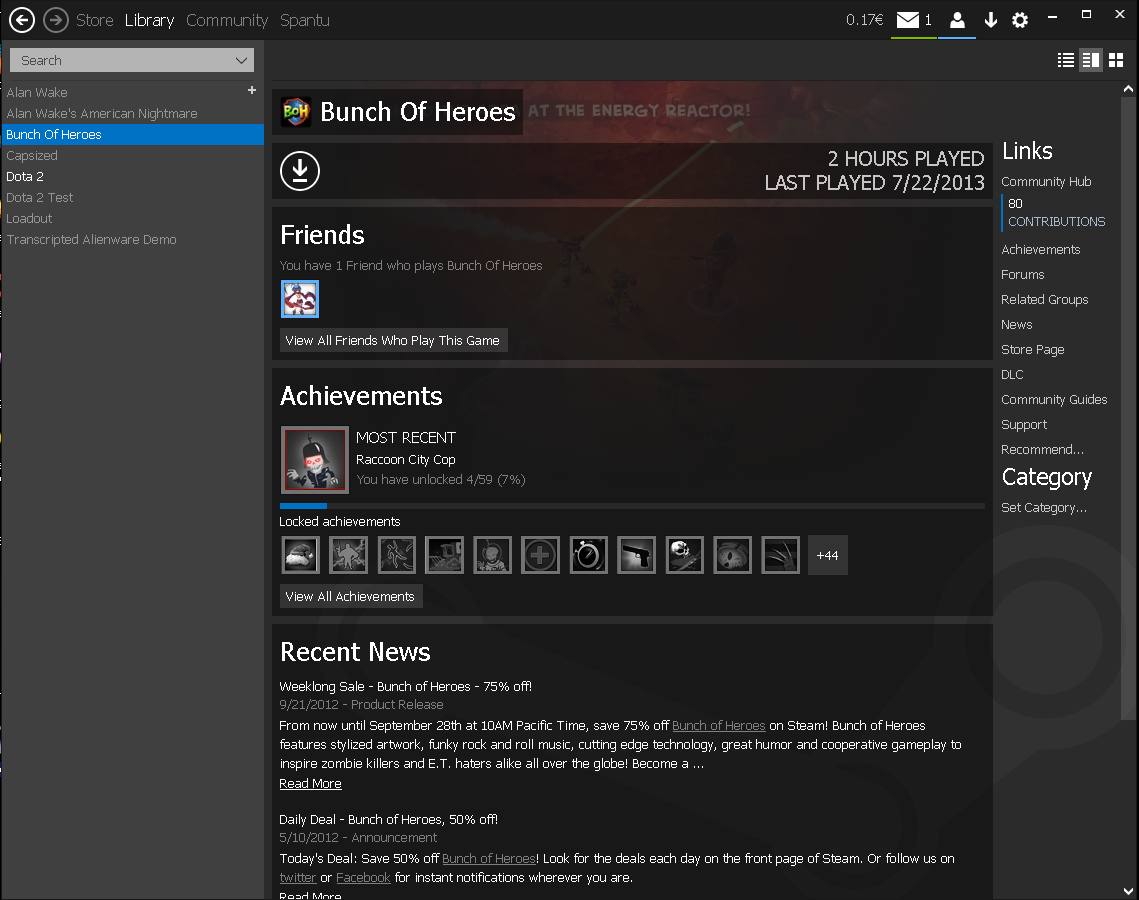Image resolution: width=1139 pixels, height=900 pixels.
Task: Add a game with the plus icon
Action: (x=252, y=90)
